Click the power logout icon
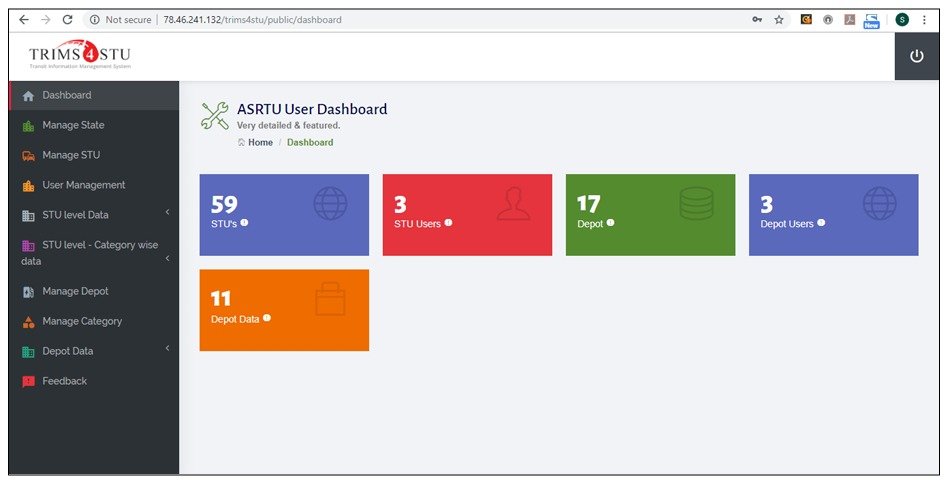This screenshot has height=485, width=947. 916,56
